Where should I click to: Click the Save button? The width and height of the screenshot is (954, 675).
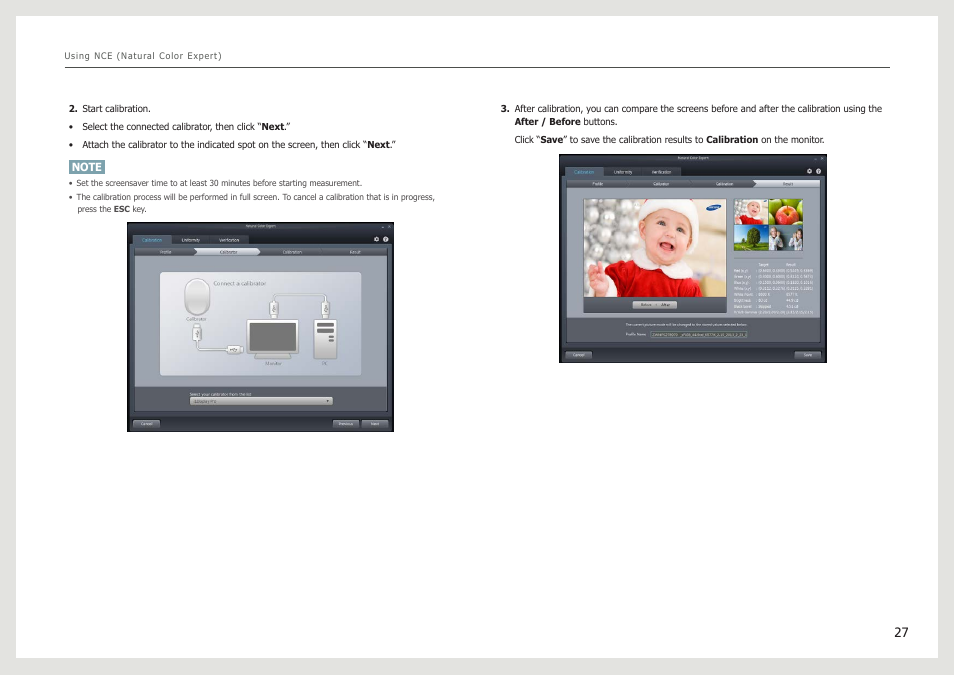click(807, 355)
